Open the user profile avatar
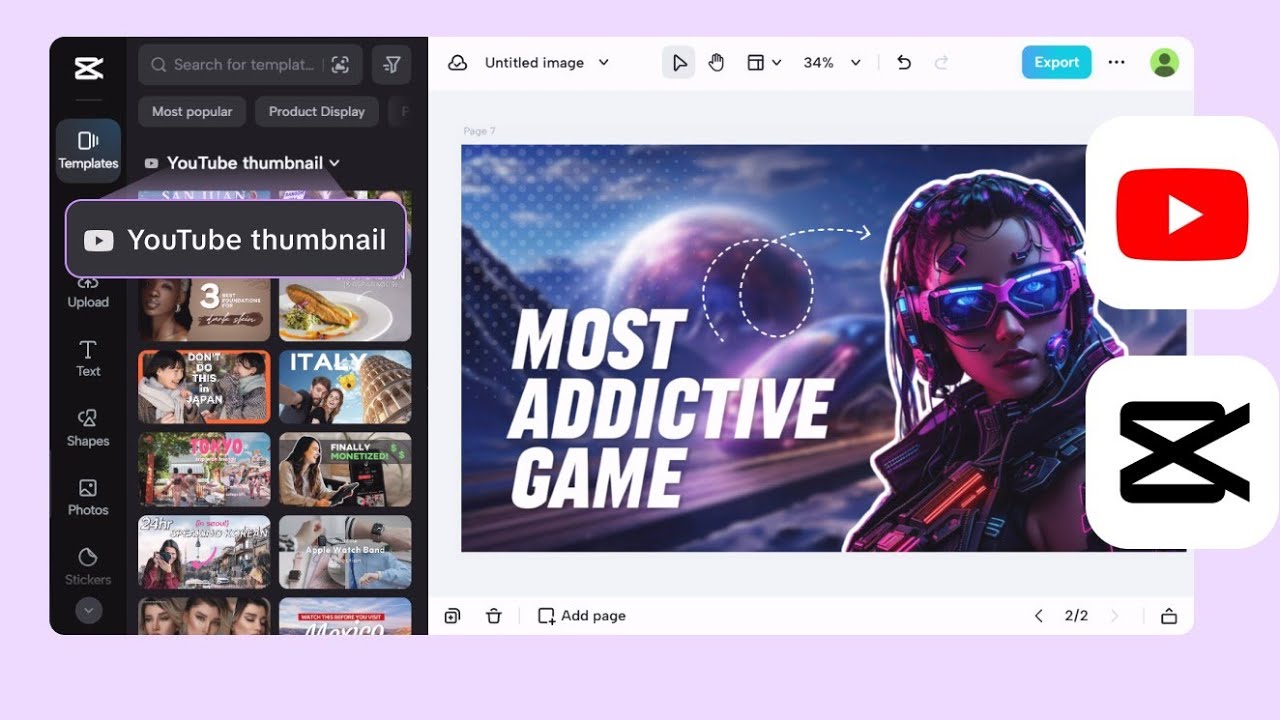 pos(1164,62)
